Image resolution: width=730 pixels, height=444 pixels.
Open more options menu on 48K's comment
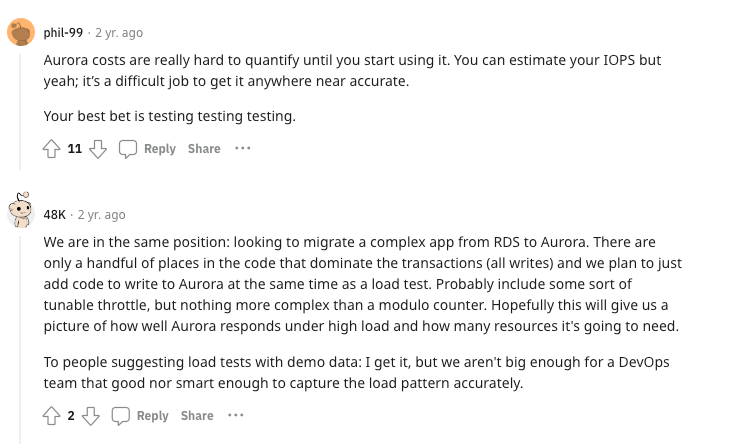coord(235,415)
